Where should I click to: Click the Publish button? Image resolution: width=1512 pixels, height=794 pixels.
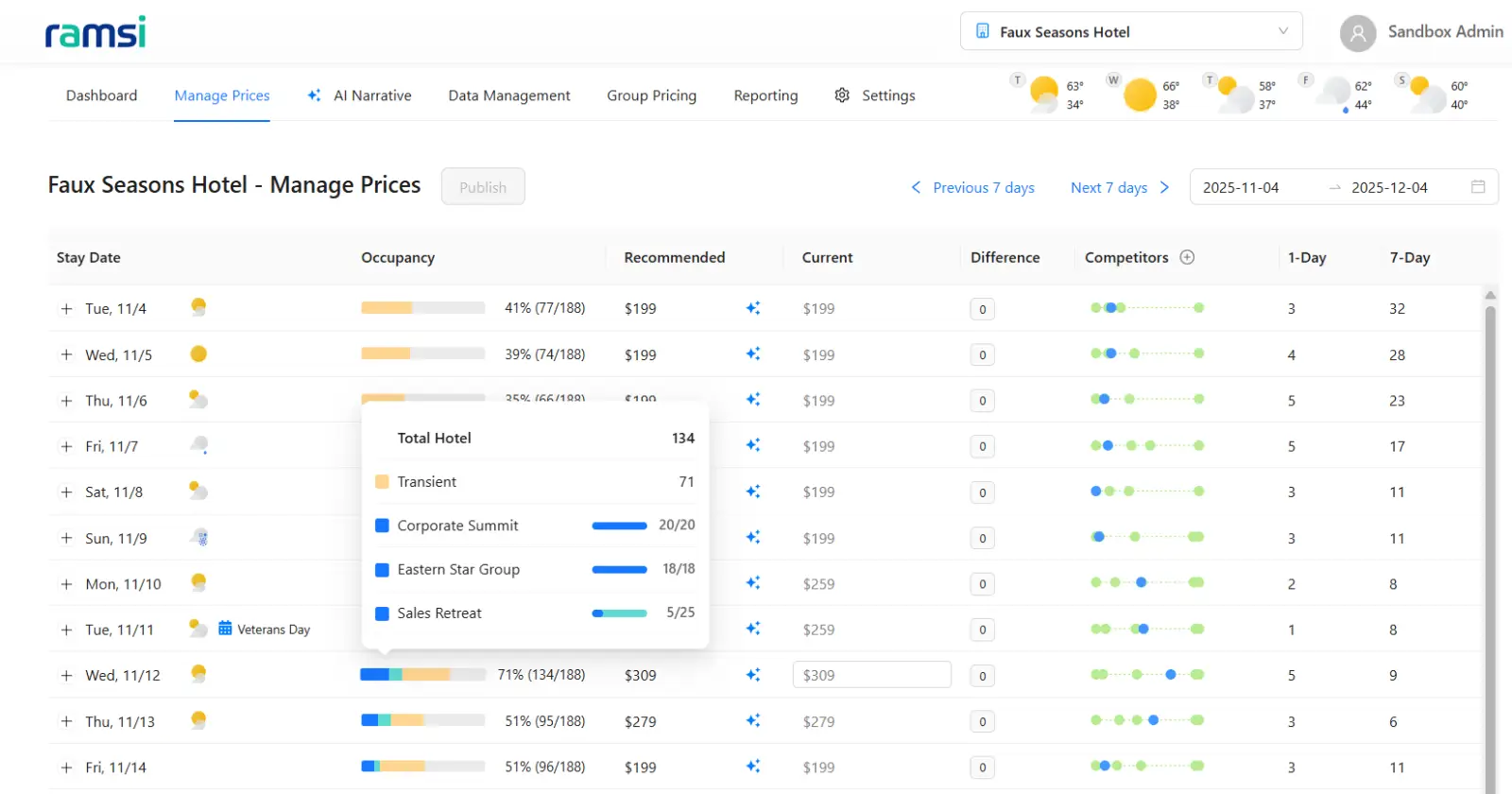pos(483,187)
